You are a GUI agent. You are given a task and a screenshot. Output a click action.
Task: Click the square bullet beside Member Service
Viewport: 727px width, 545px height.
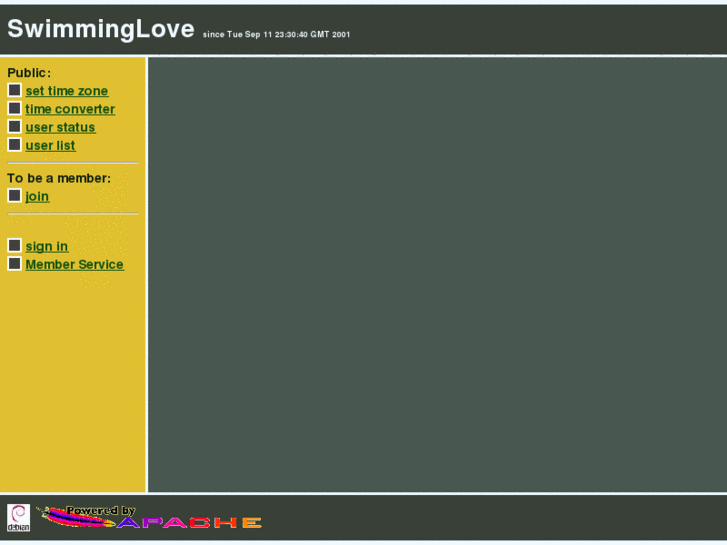pos(14,263)
